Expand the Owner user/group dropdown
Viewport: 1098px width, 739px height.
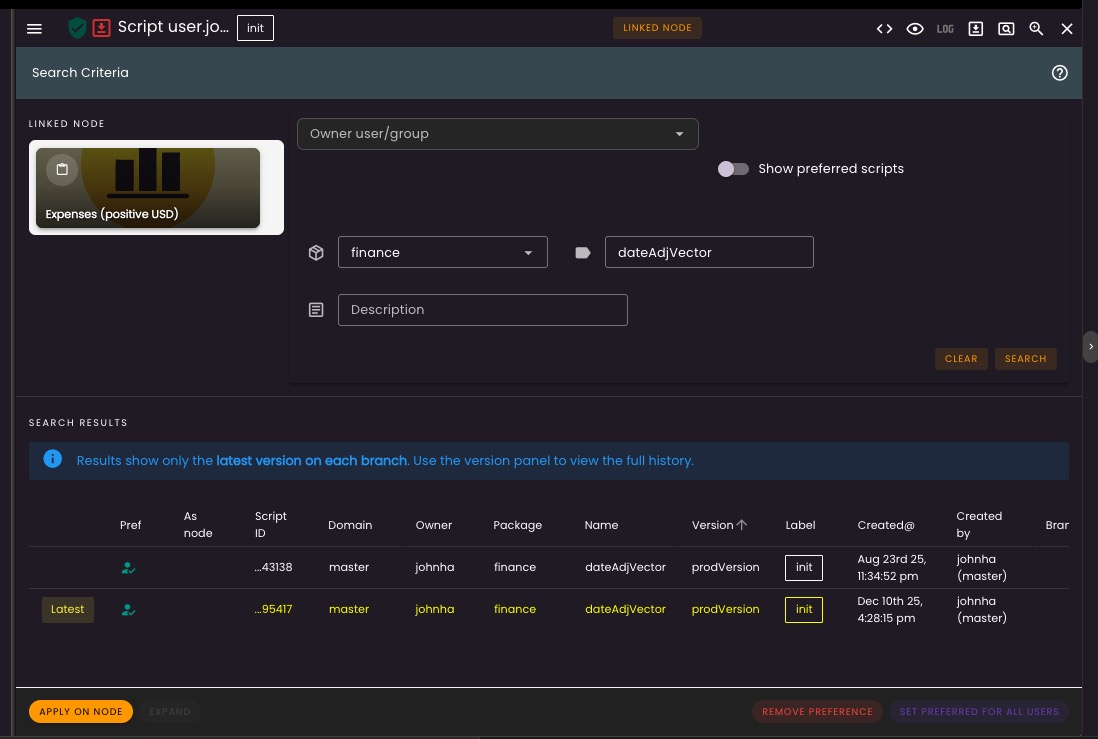497,134
